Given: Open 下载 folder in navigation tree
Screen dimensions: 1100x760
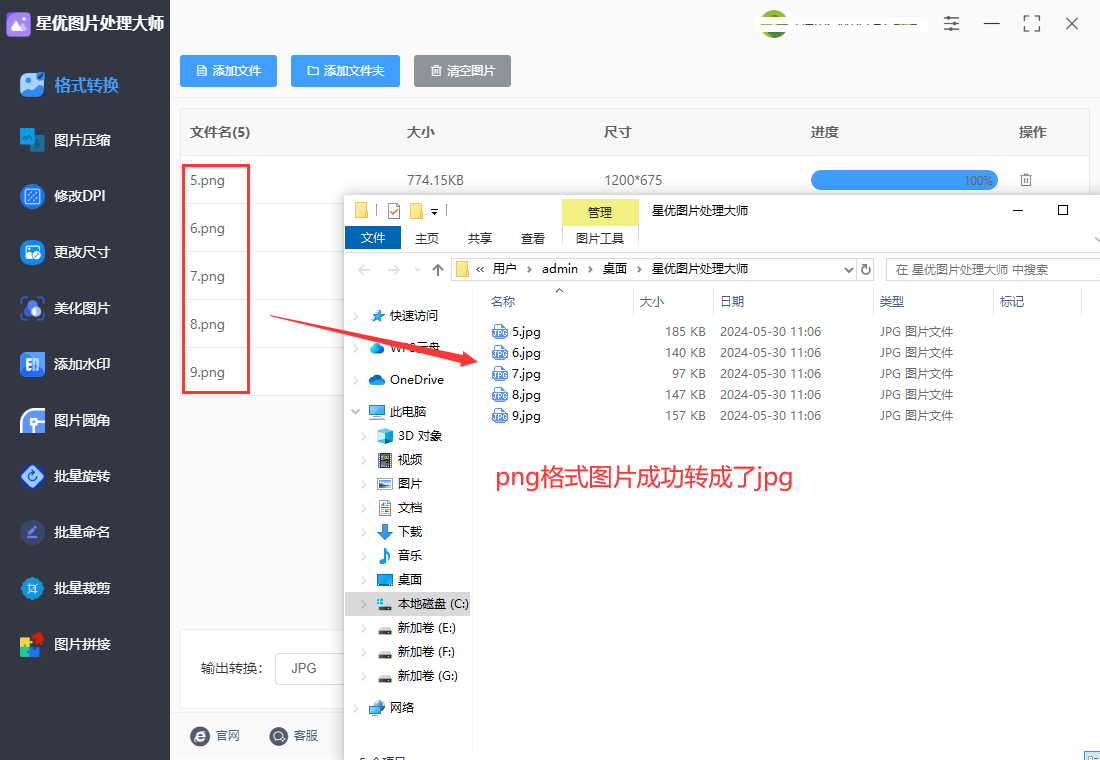Looking at the screenshot, I should tap(410, 532).
